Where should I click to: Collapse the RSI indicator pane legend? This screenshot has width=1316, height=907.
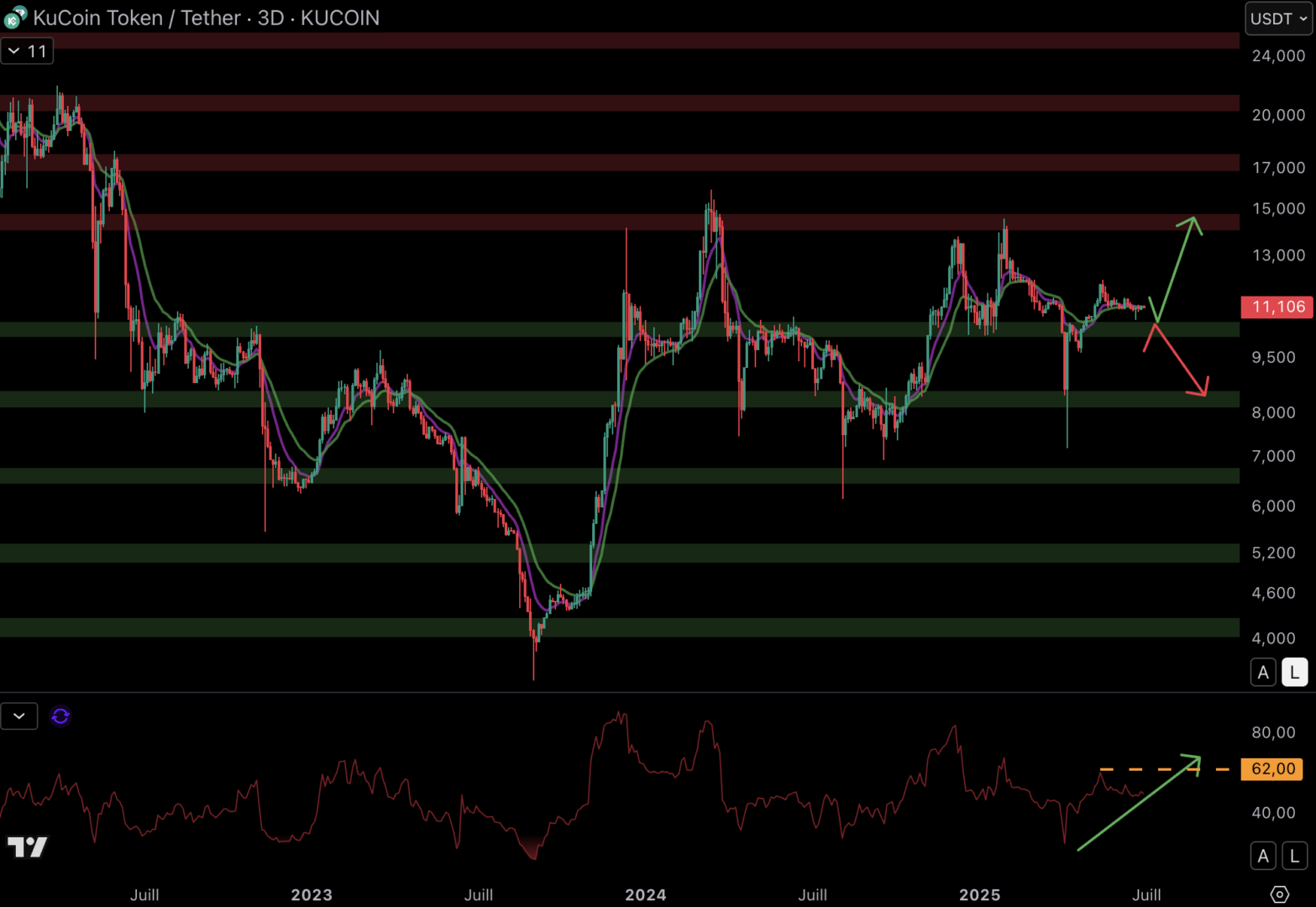pos(19,716)
